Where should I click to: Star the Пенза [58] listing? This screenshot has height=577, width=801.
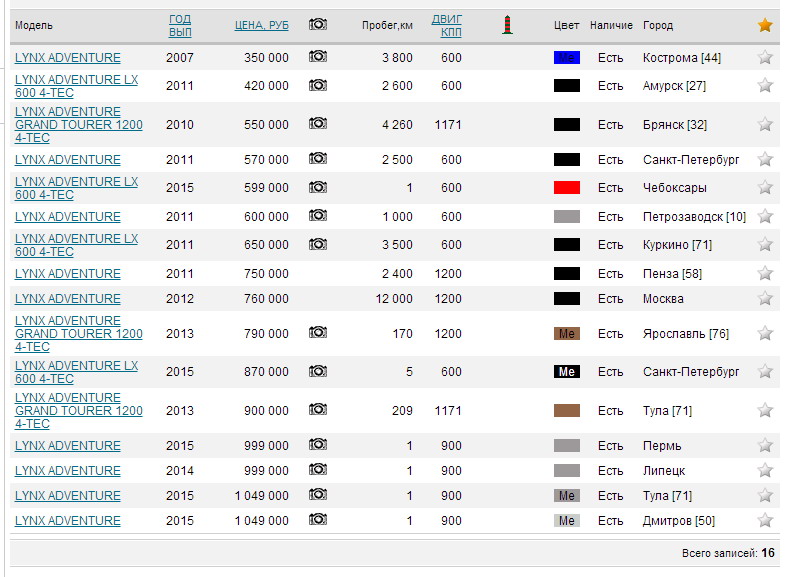pyautogui.click(x=765, y=274)
